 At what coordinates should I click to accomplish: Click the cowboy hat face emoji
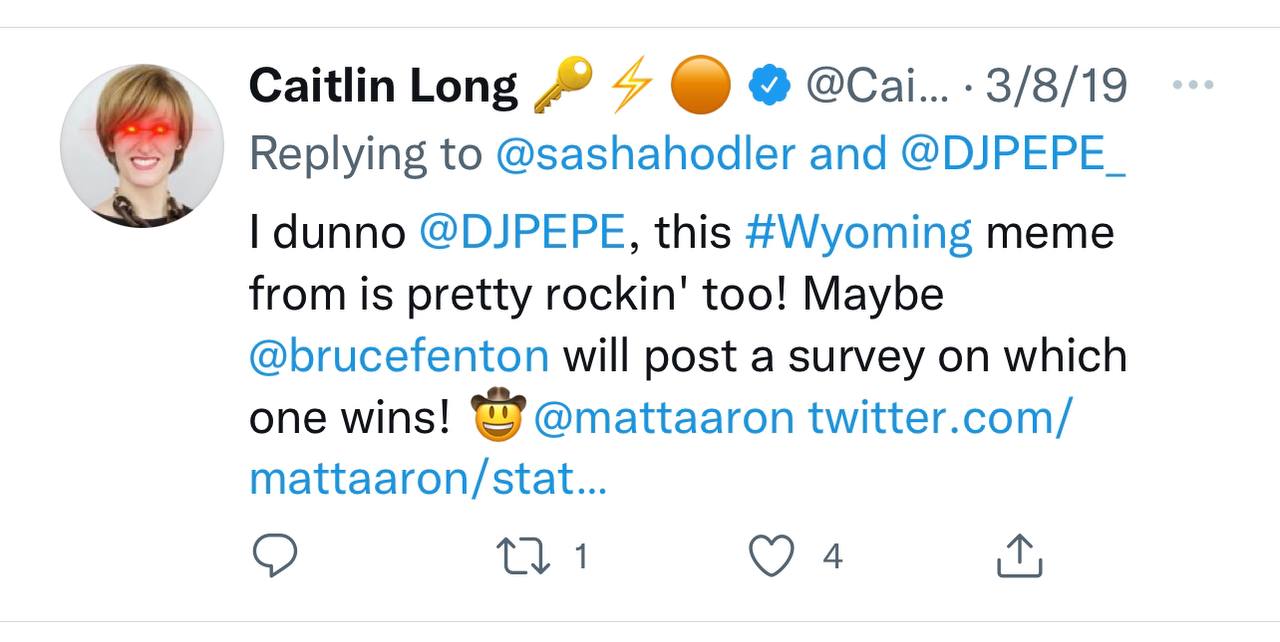click(498, 416)
